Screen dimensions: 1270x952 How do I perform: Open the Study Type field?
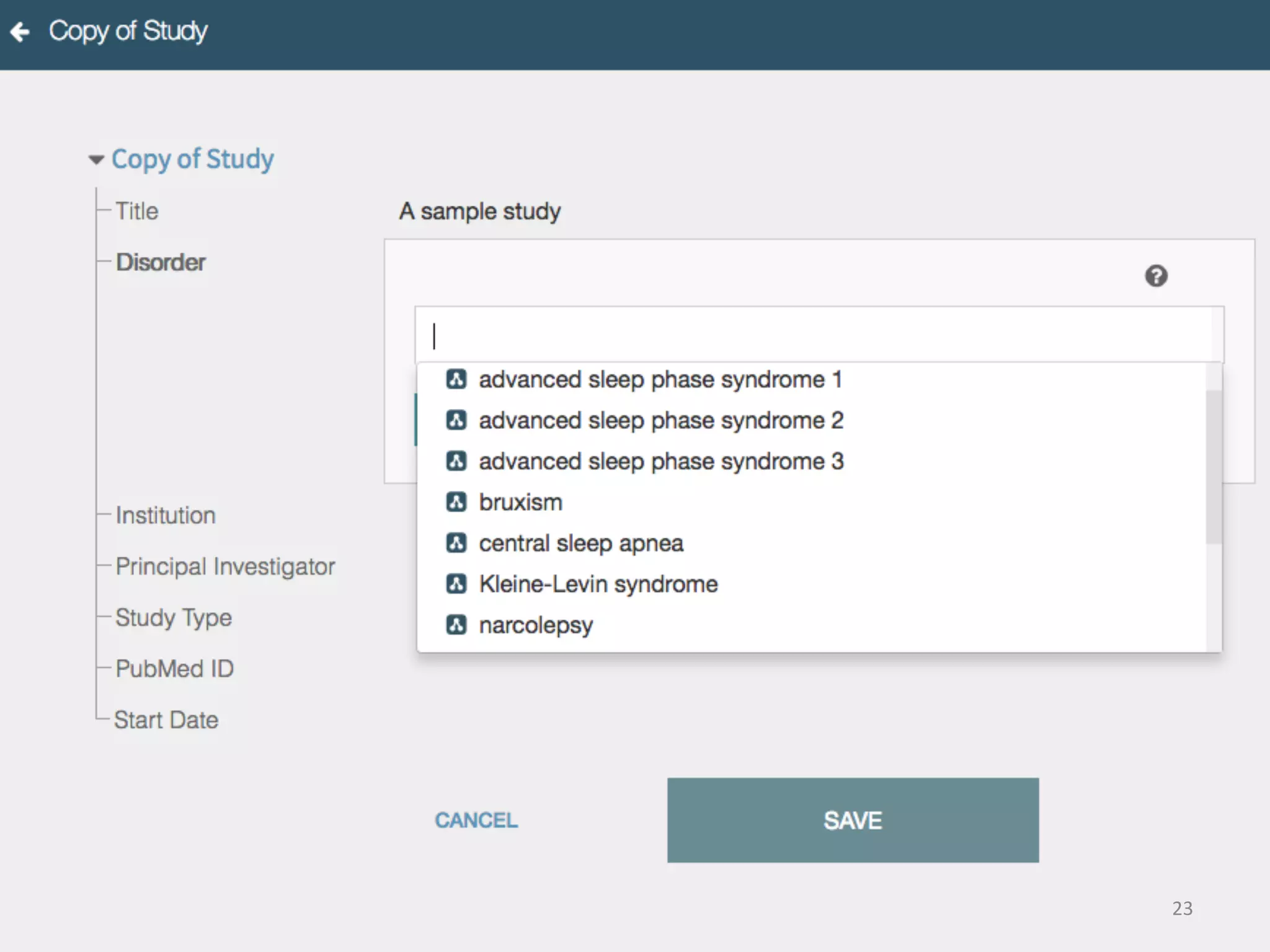[x=174, y=618]
